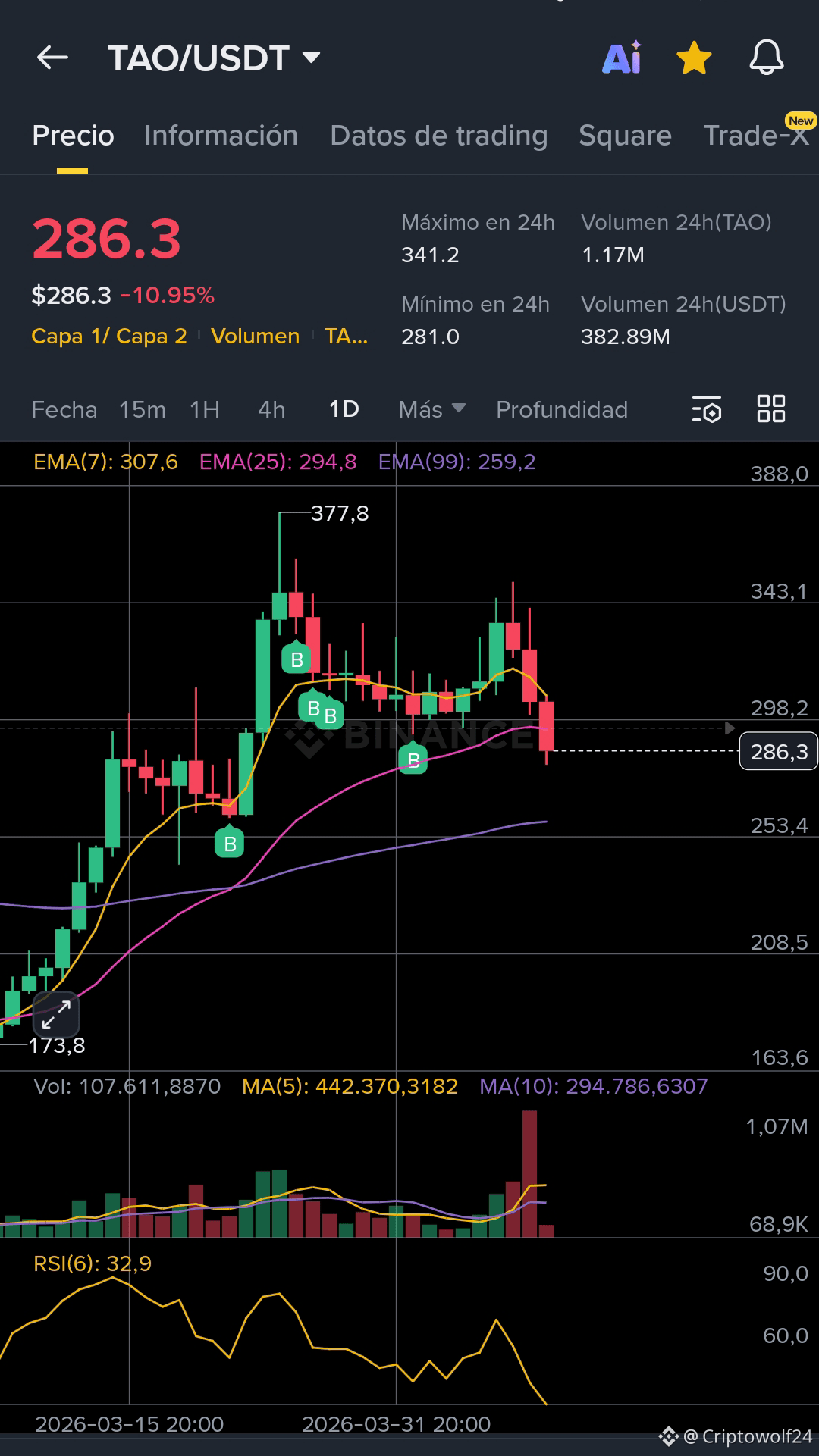Click the RSI(6): 32,9 label
Image resolution: width=819 pixels, height=1456 pixels.
(93, 1264)
